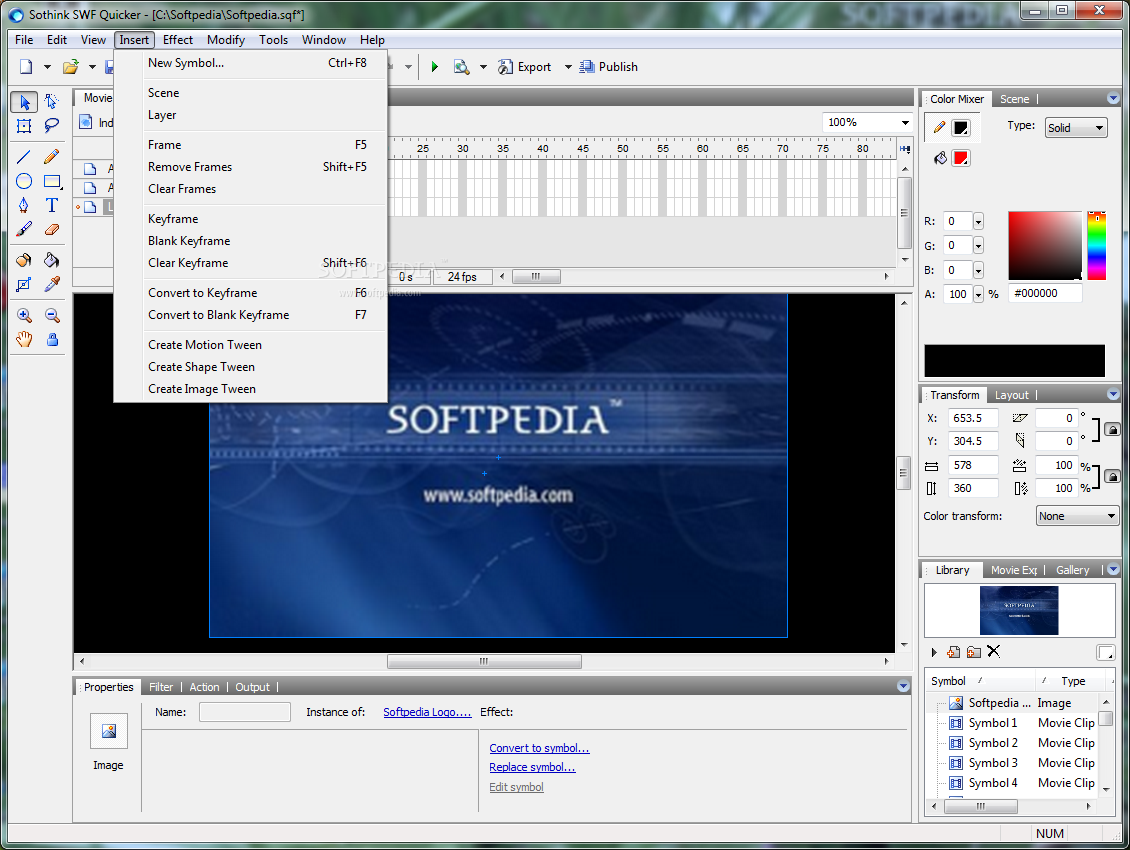The image size is (1130, 850).
Task: Switch to the Gallery tab
Action: point(1072,570)
